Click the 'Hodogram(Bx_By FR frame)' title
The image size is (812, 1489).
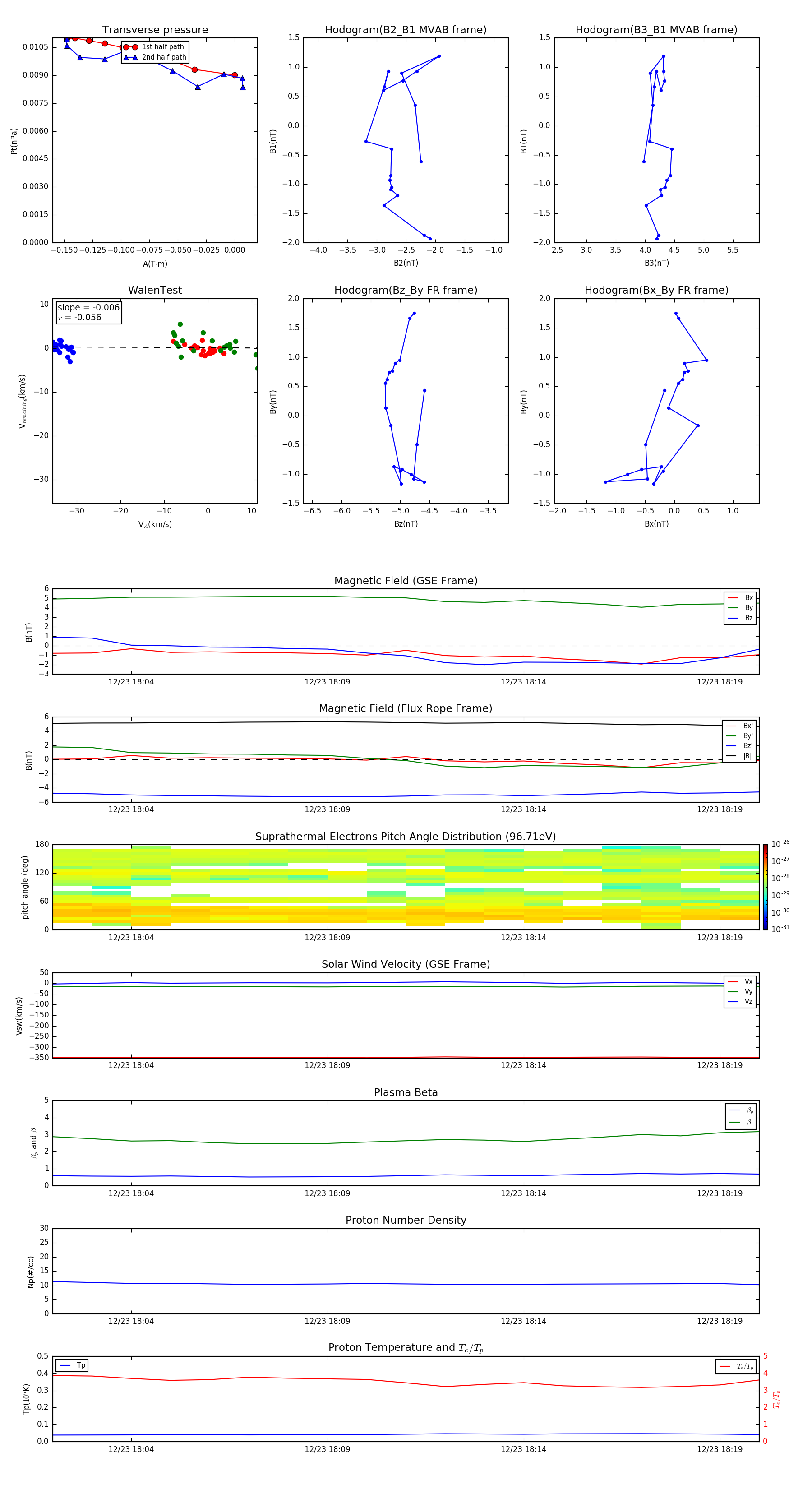(656, 290)
